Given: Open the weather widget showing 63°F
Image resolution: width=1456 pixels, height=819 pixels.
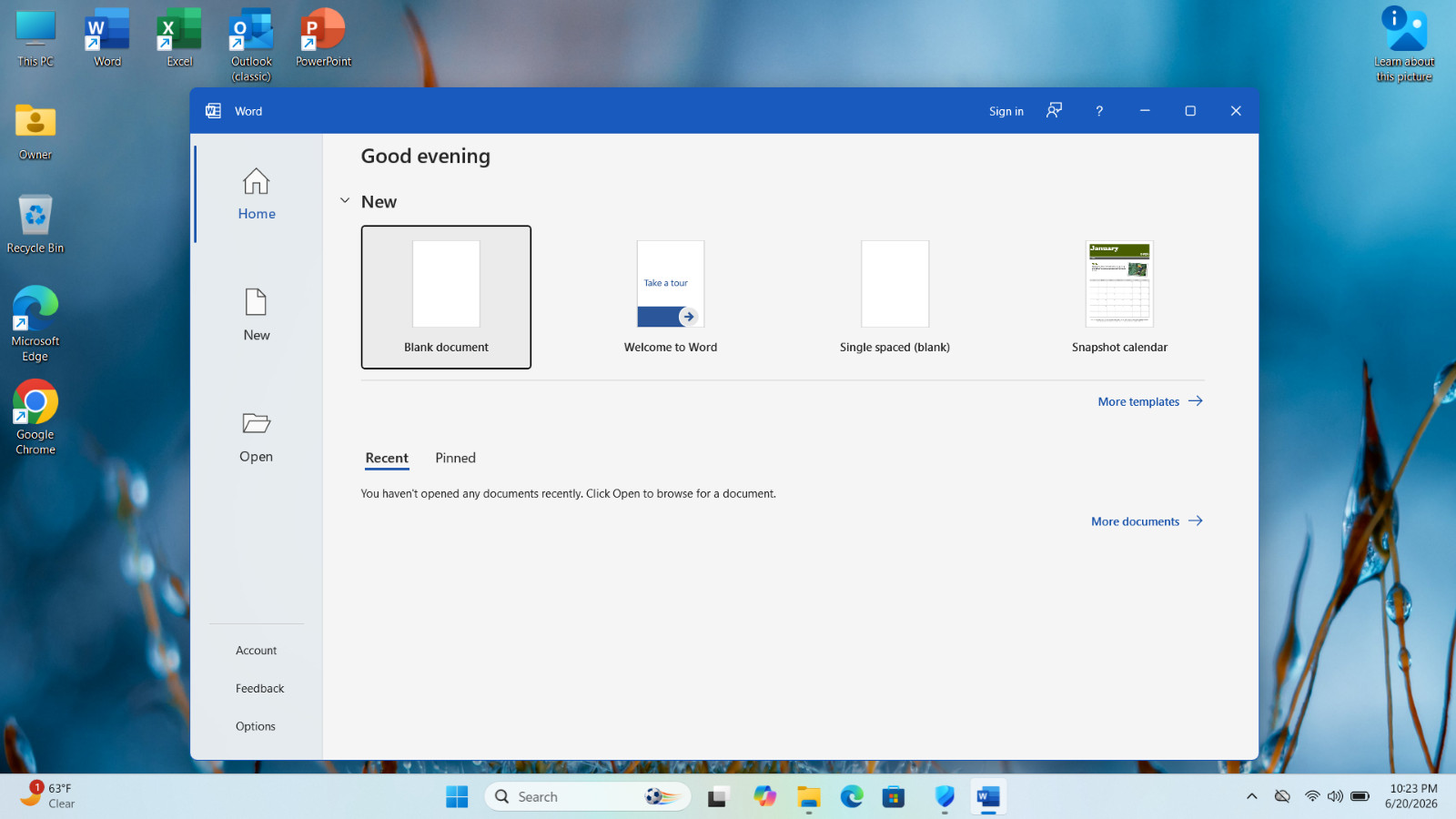Looking at the screenshot, I should [x=49, y=795].
